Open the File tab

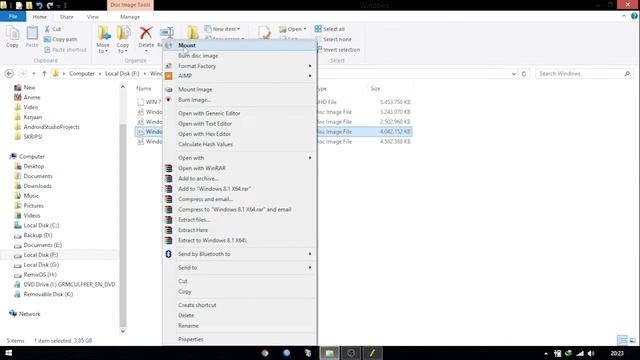click(13, 16)
